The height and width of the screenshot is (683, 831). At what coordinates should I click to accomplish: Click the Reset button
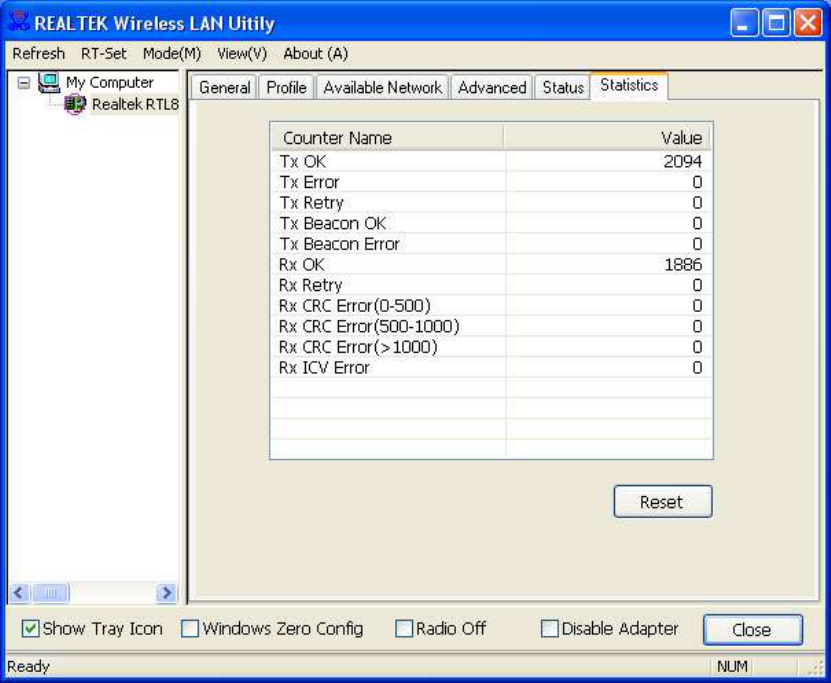[662, 501]
